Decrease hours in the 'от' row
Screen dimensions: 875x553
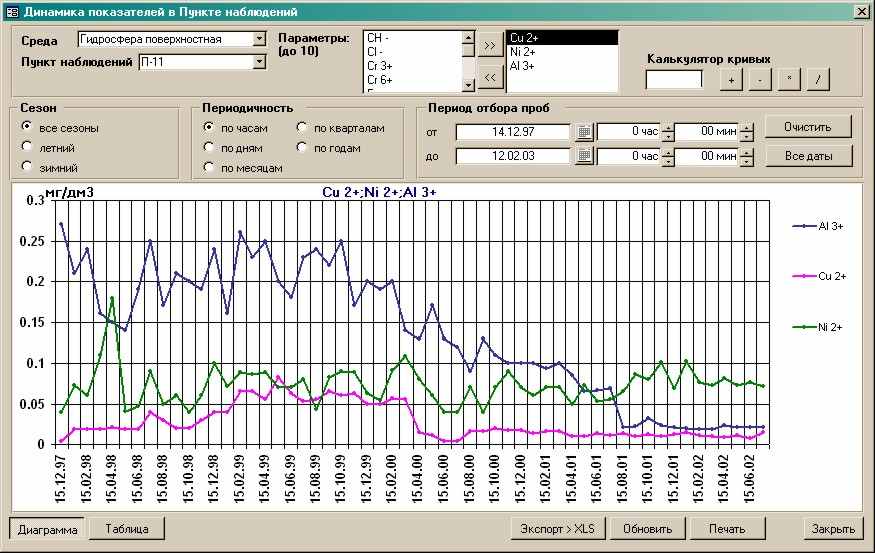tap(668, 137)
